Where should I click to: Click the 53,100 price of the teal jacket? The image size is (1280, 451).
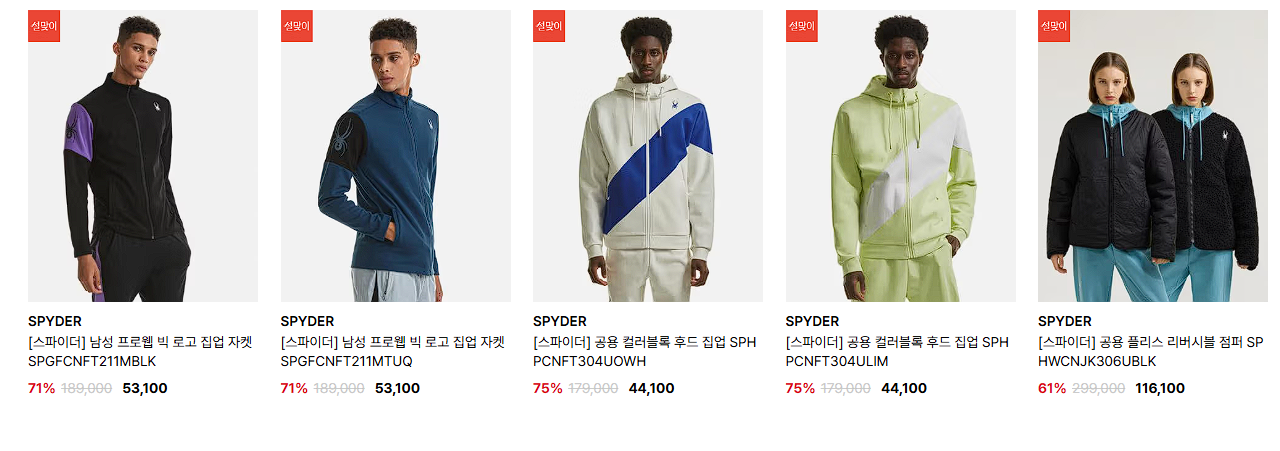[x=397, y=388]
